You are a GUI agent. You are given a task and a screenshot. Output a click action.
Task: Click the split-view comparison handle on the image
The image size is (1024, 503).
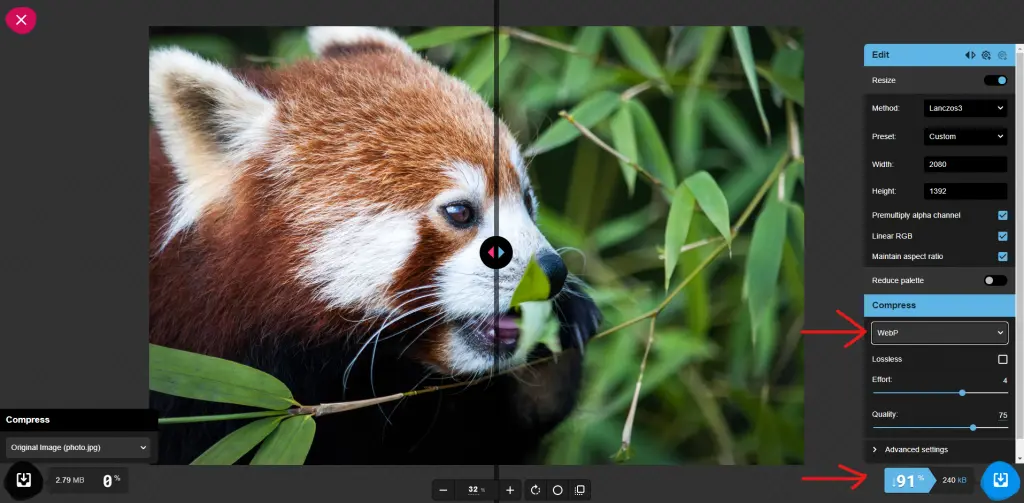pyautogui.click(x=496, y=252)
